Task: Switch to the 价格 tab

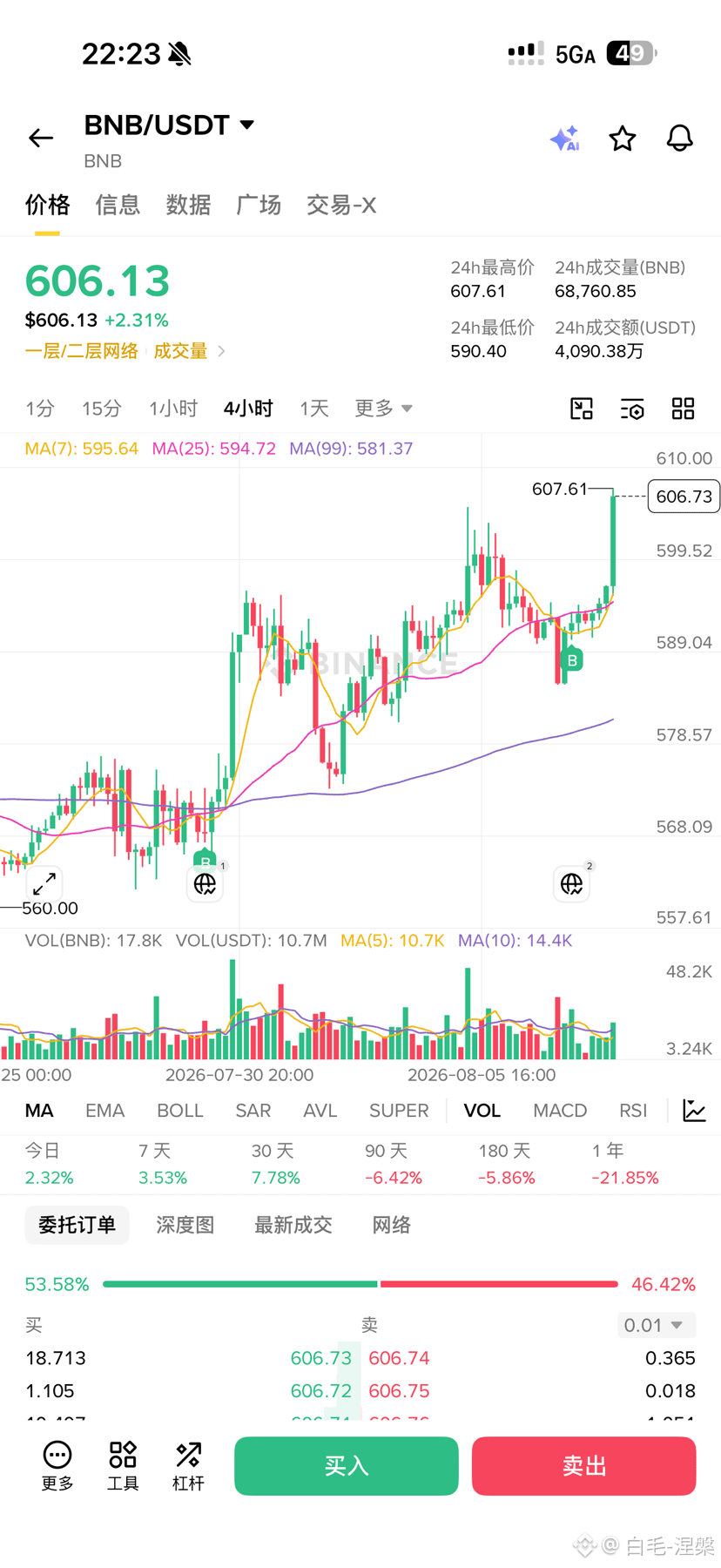Action: [47, 205]
